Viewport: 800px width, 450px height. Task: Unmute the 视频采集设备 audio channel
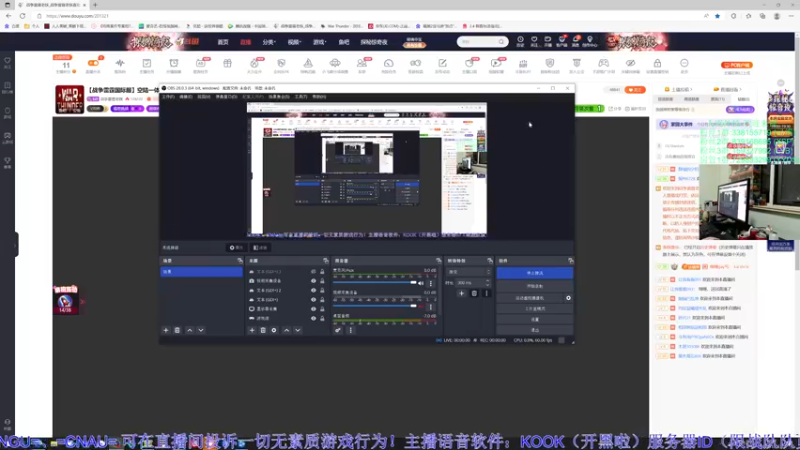[x=421, y=306]
